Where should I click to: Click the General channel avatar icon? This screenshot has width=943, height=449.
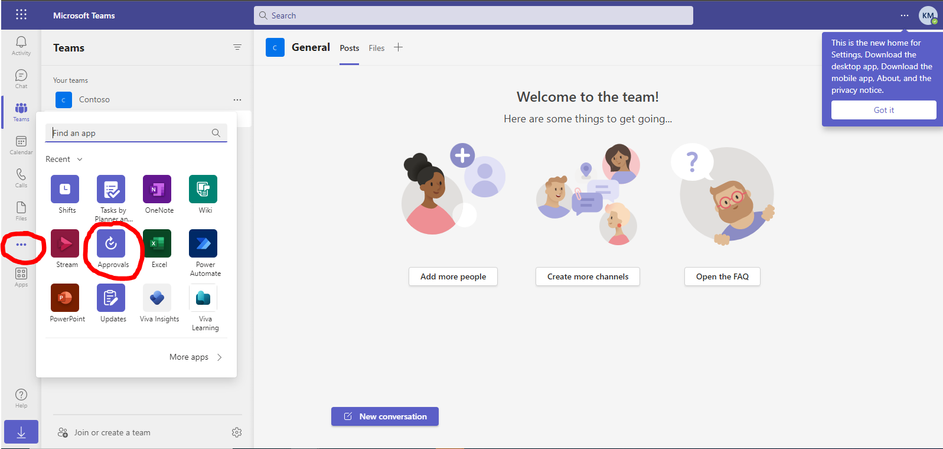click(x=275, y=47)
